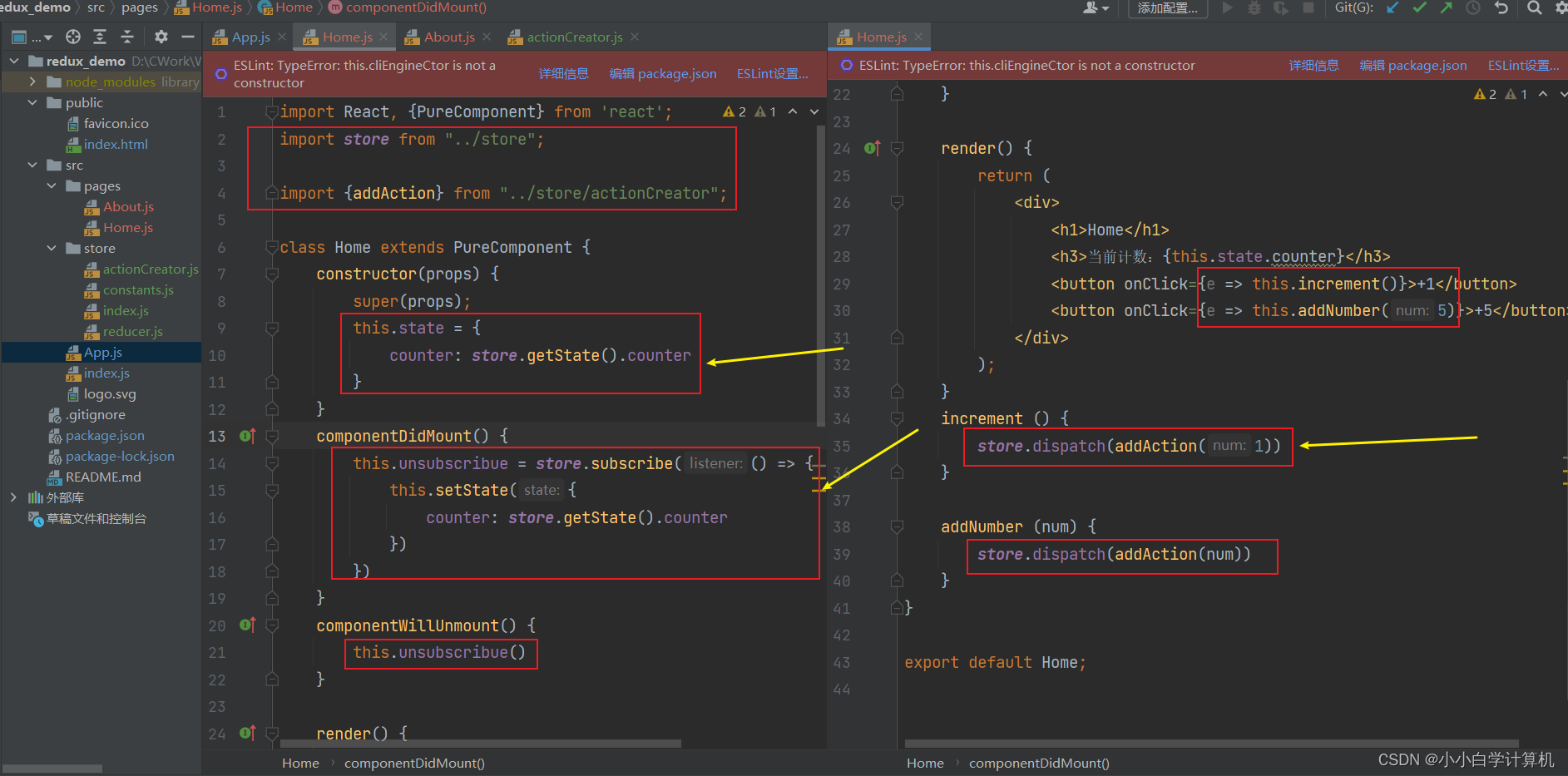The height and width of the screenshot is (776, 1568).
Task: Click the Git Rollback undo arrow
Action: pyautogui.click(x=1501, y=7)
